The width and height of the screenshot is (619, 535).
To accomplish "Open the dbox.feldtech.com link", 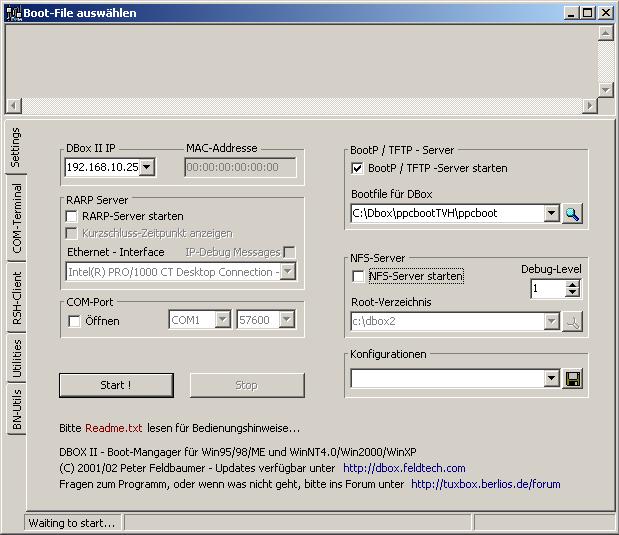I will [404, 468].
